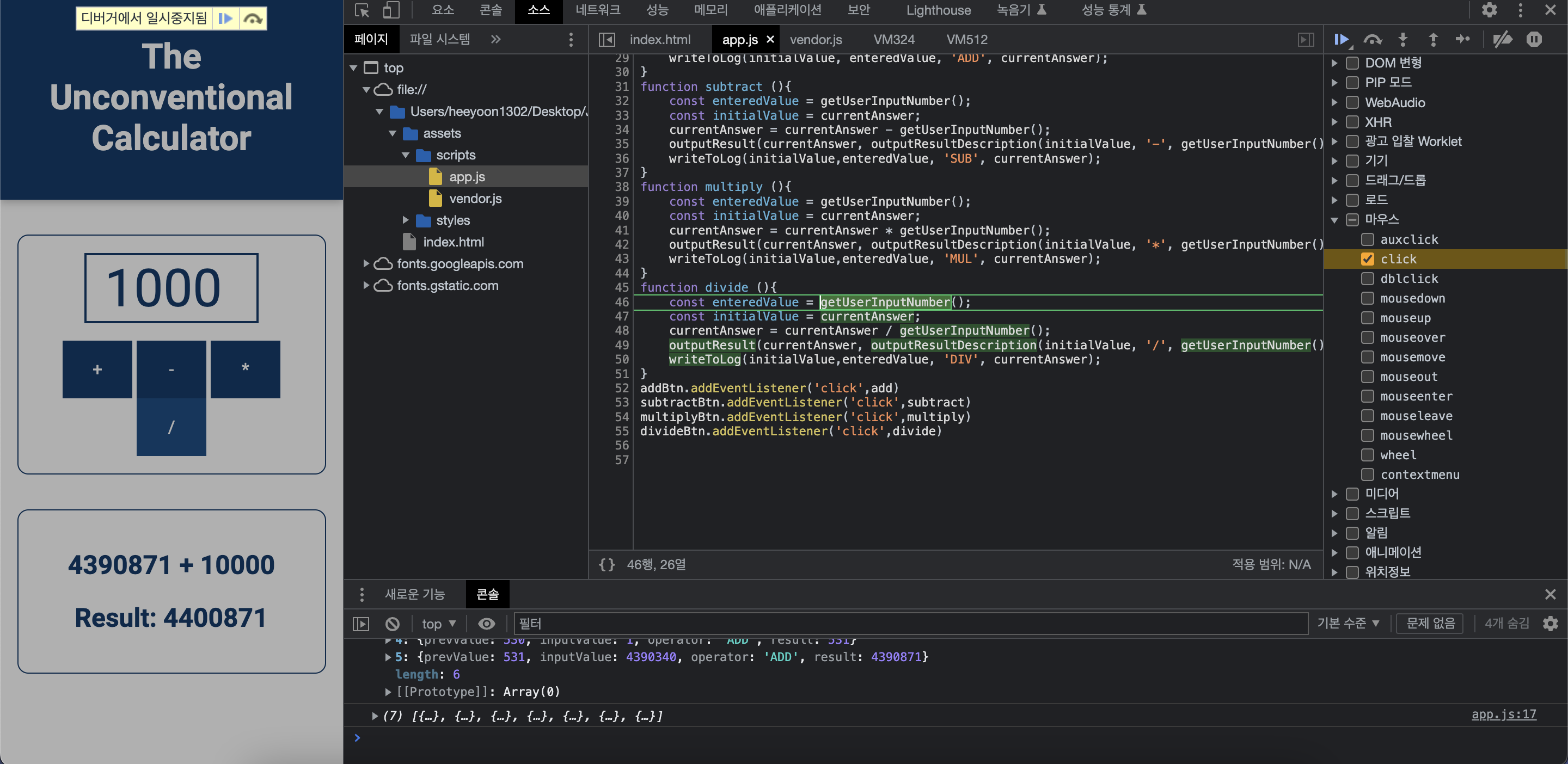
Task: Enable the dblclick event breakpoint
Action: (x=1367, y=279)
